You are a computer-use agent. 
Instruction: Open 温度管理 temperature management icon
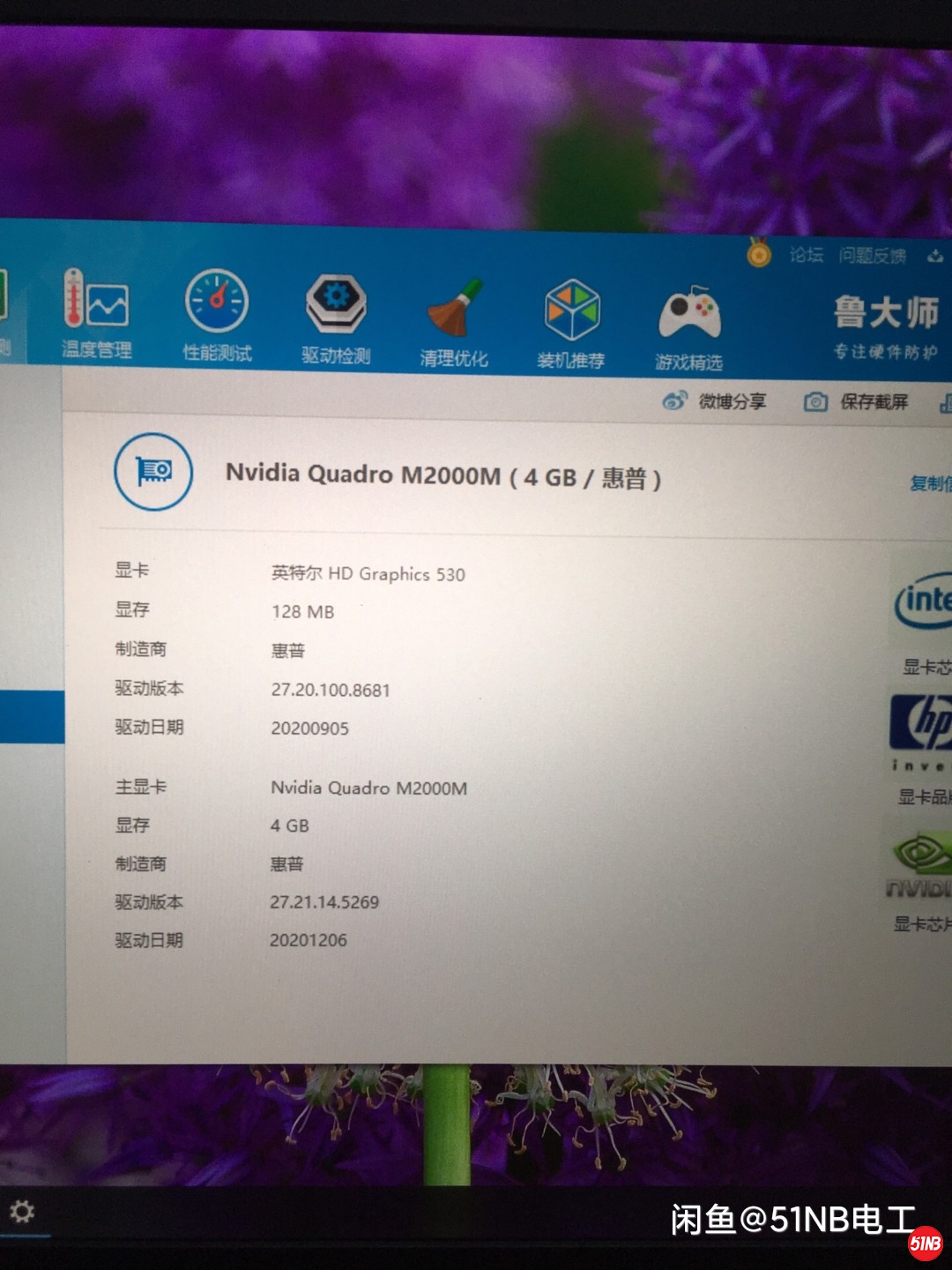96,313
